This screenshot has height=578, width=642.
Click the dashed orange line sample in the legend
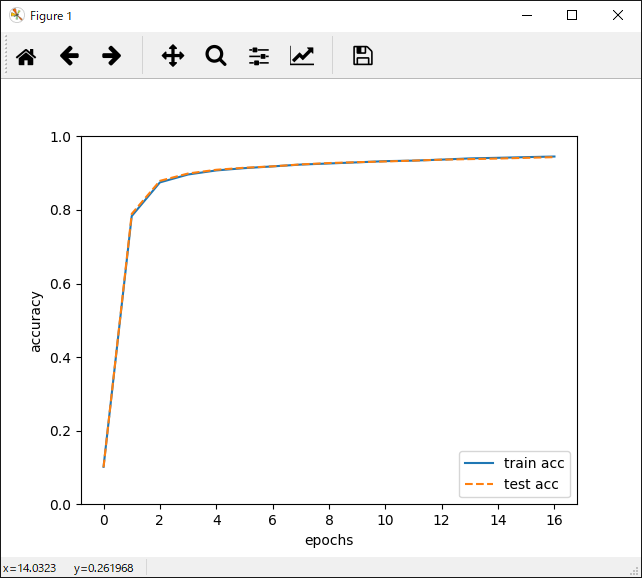[x=478, y=485]
